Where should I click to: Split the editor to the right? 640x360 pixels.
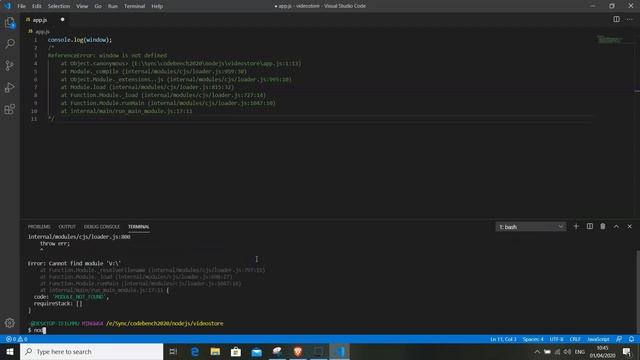[616, 19]
